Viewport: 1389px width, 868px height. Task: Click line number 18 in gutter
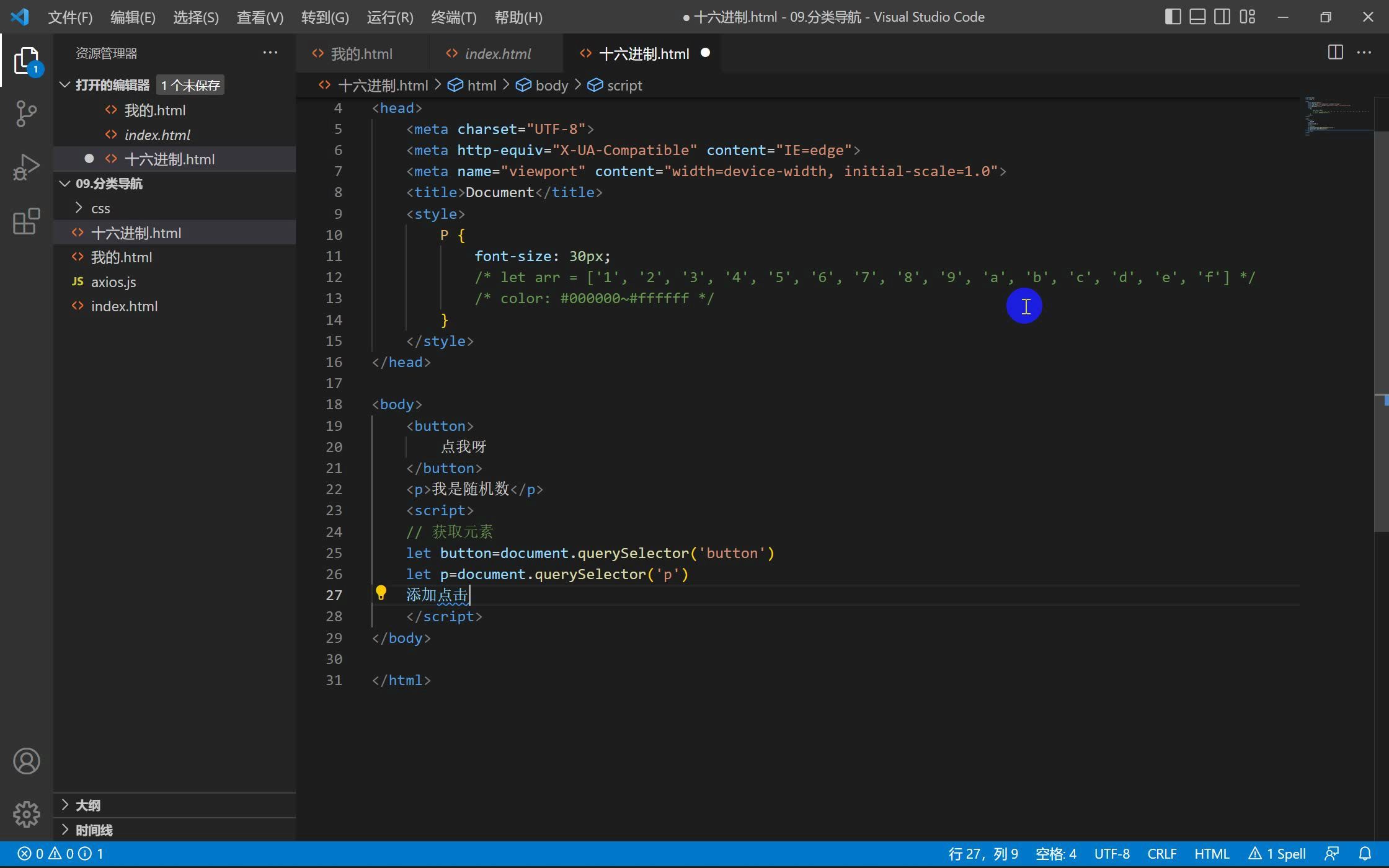(334, 404)
